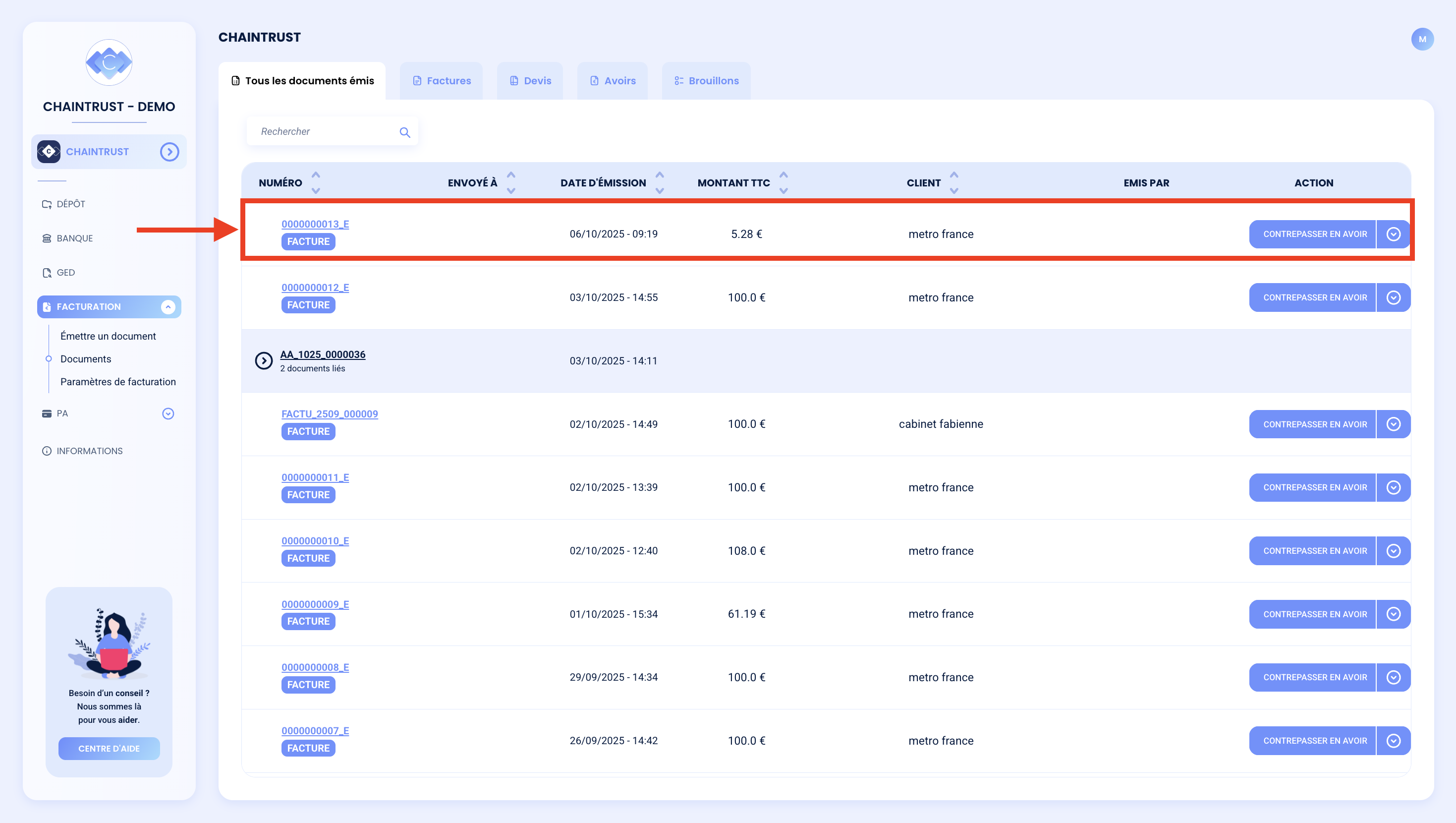This screenshot has height=823, width=1456.
Task: Switch to the Devis tab
Action: coord(530,81)
